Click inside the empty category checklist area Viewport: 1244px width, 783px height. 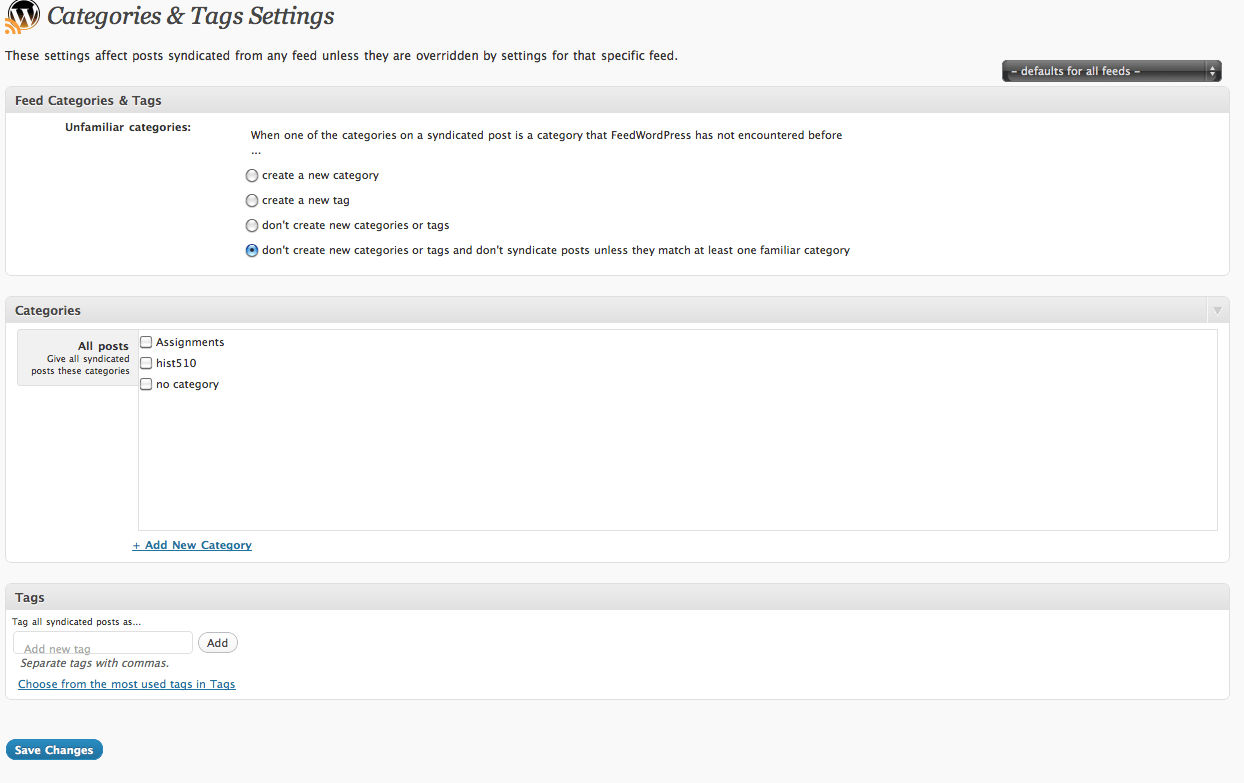pyautogui.click(x=677, y=460)
